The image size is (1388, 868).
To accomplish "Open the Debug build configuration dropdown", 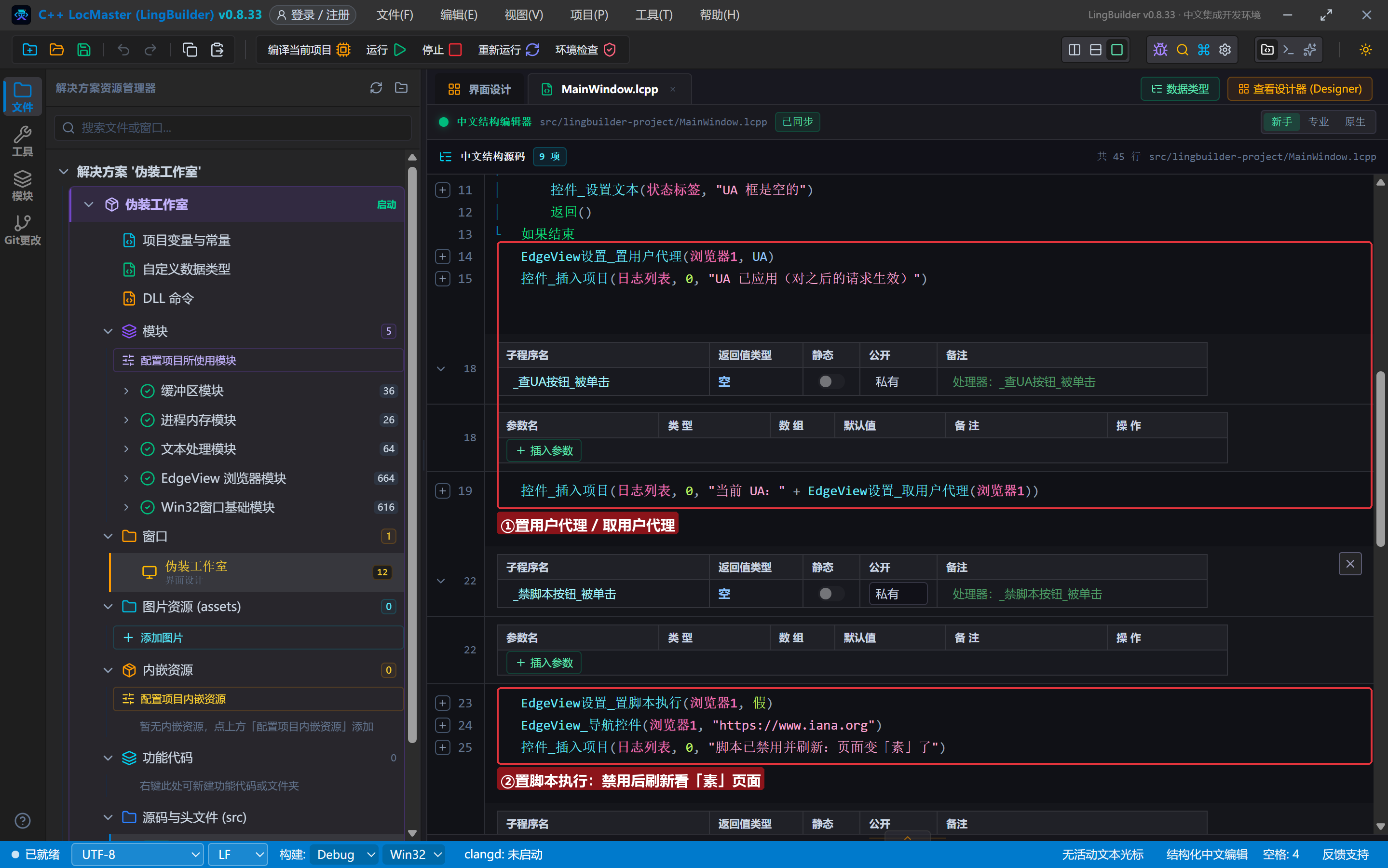I will [x=344, y=854].
